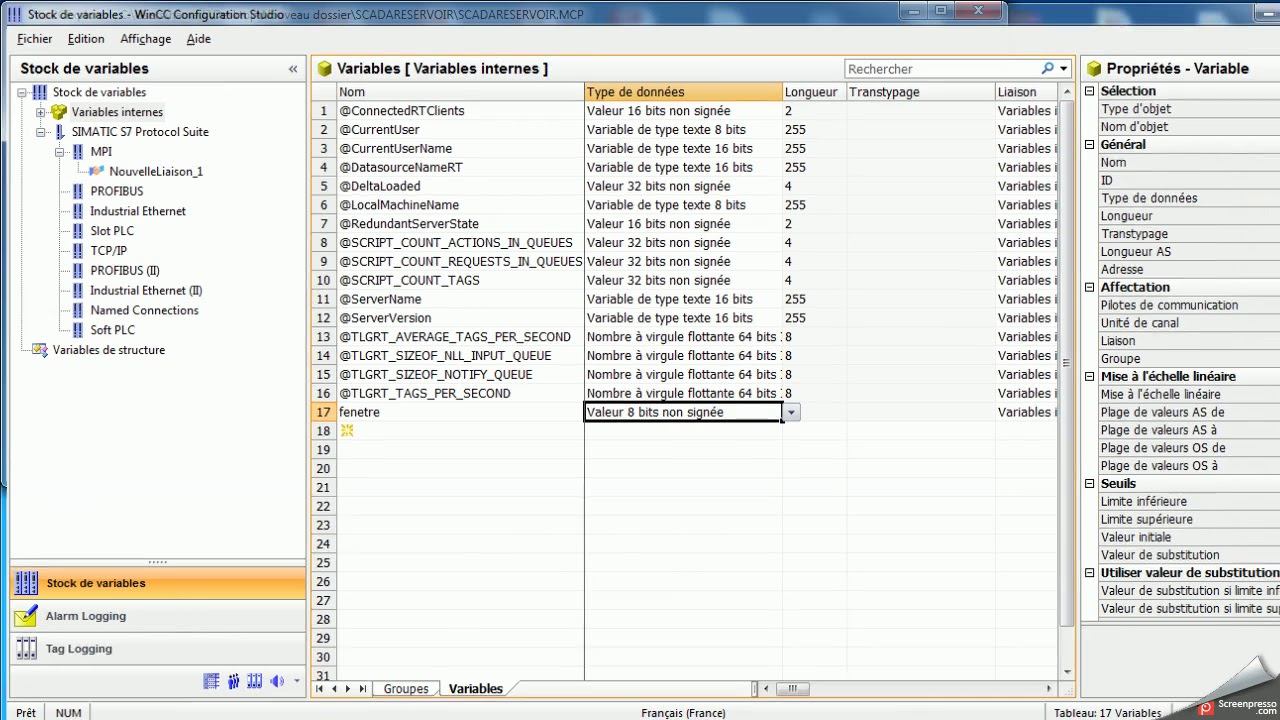Click the NouvelleLiaison_1 connection icon
This screenshot has height=720, width=1280.
point(97,171)
